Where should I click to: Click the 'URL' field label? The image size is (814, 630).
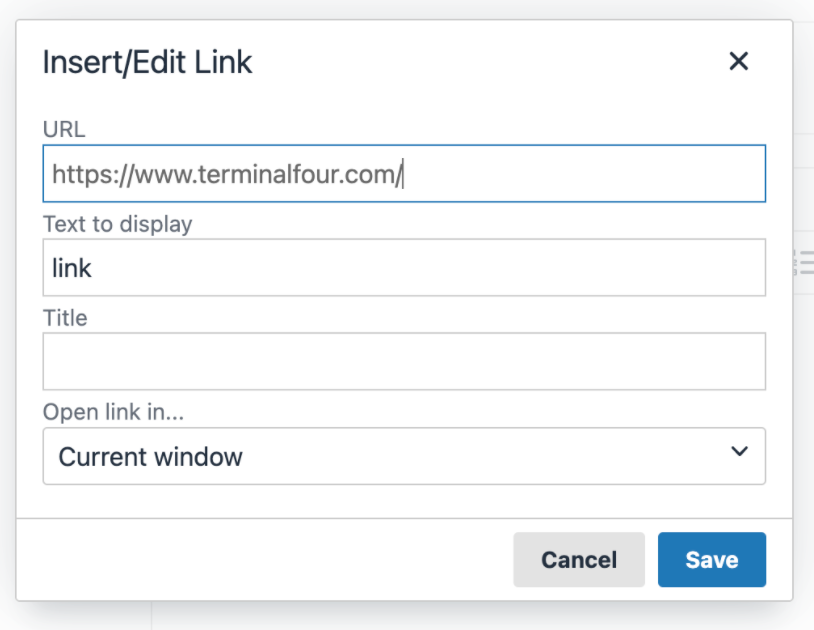click(x=64, y=130)
